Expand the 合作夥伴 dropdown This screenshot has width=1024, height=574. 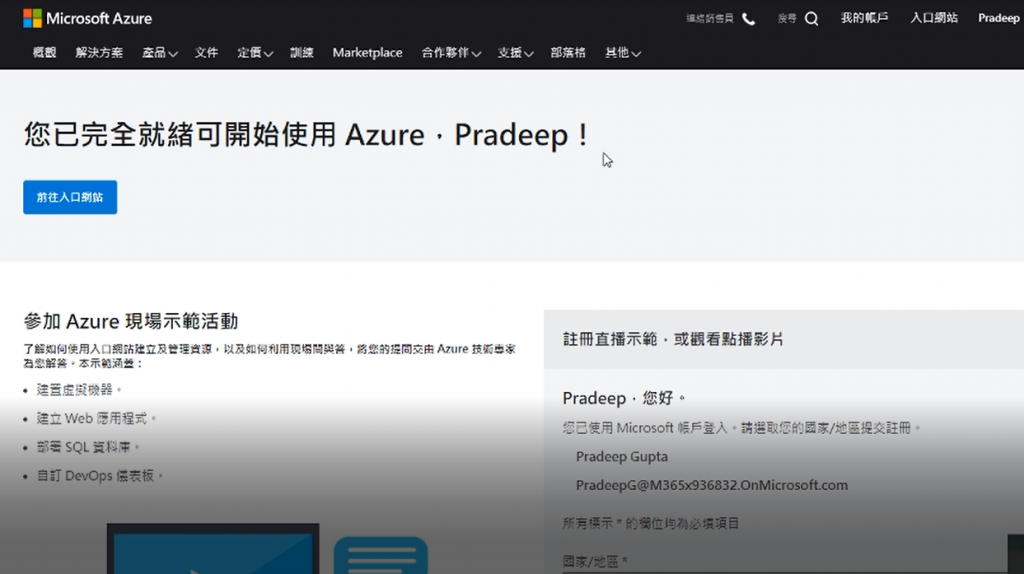click(451, 53)
